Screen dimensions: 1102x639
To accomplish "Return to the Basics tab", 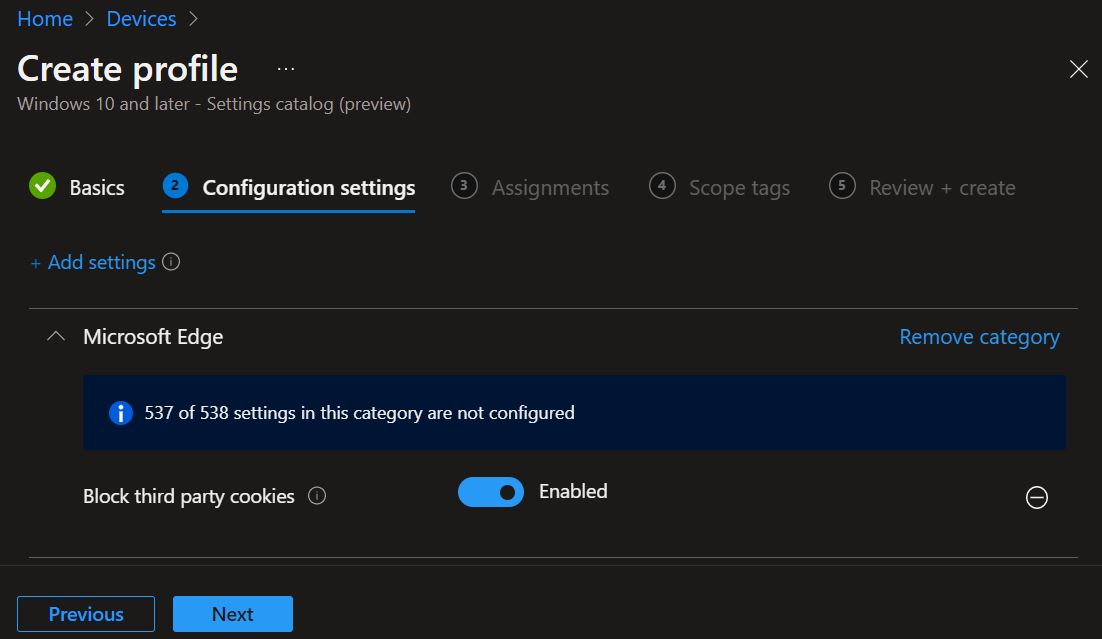I will pyautogui.click(x=96, y=187).
